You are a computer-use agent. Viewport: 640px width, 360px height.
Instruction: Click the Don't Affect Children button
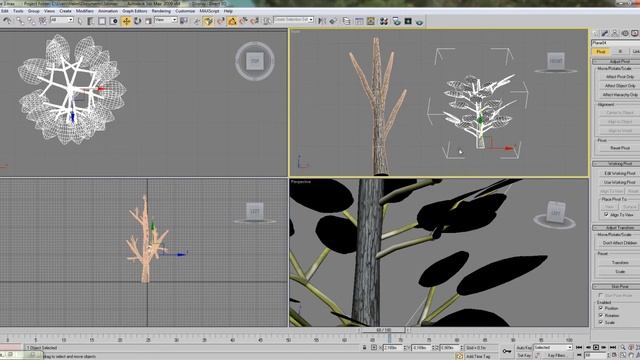pos(620,243)
